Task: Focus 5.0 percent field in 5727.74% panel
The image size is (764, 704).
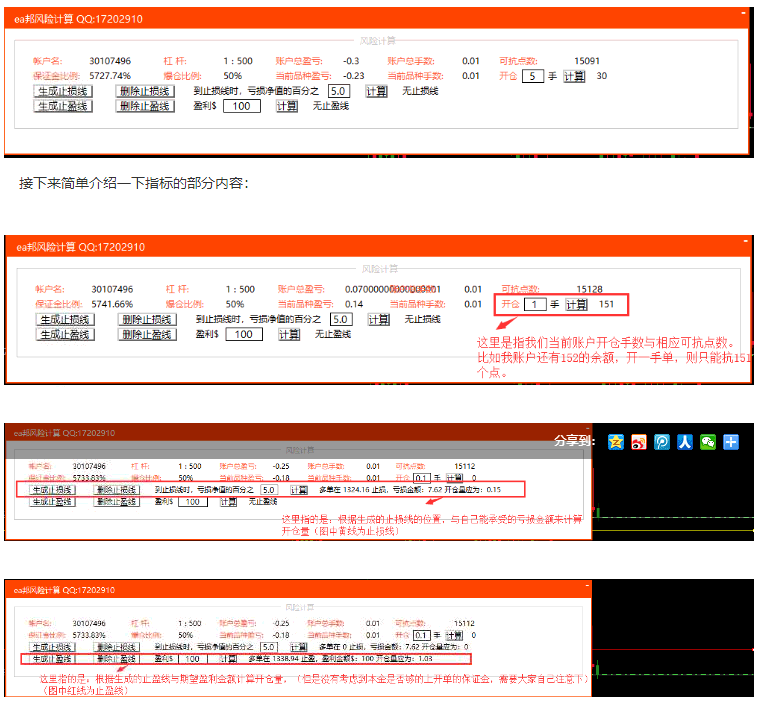Action: pos(338,91)
